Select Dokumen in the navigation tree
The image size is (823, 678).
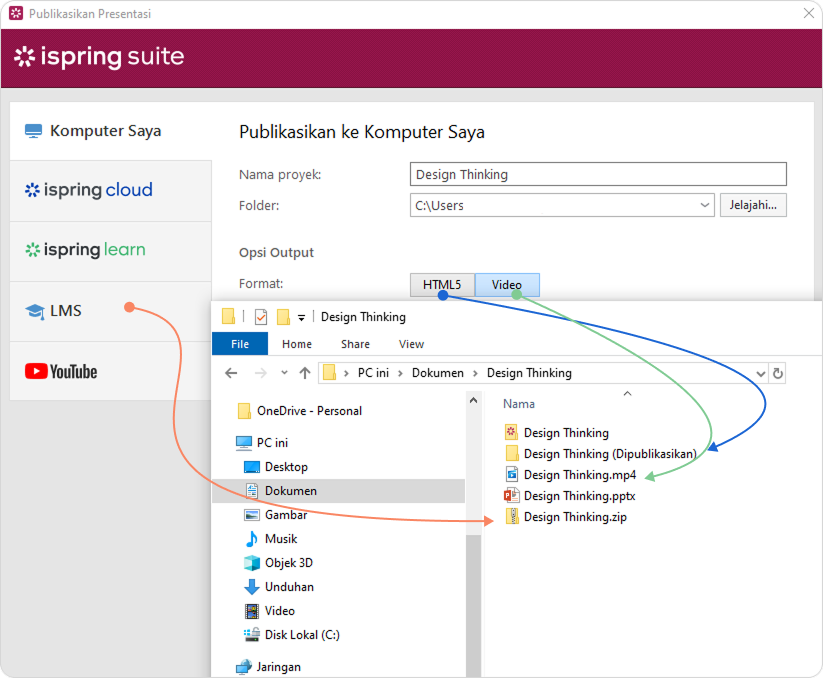290,491
